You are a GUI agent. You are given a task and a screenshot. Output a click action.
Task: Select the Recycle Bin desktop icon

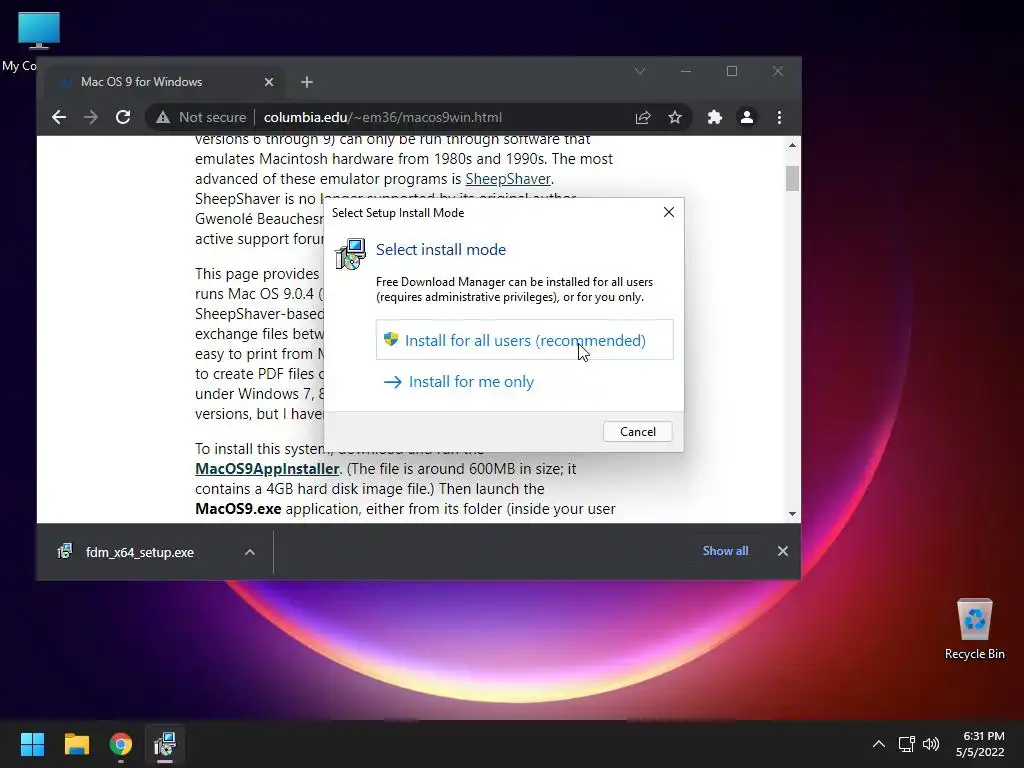click(974, 629)
